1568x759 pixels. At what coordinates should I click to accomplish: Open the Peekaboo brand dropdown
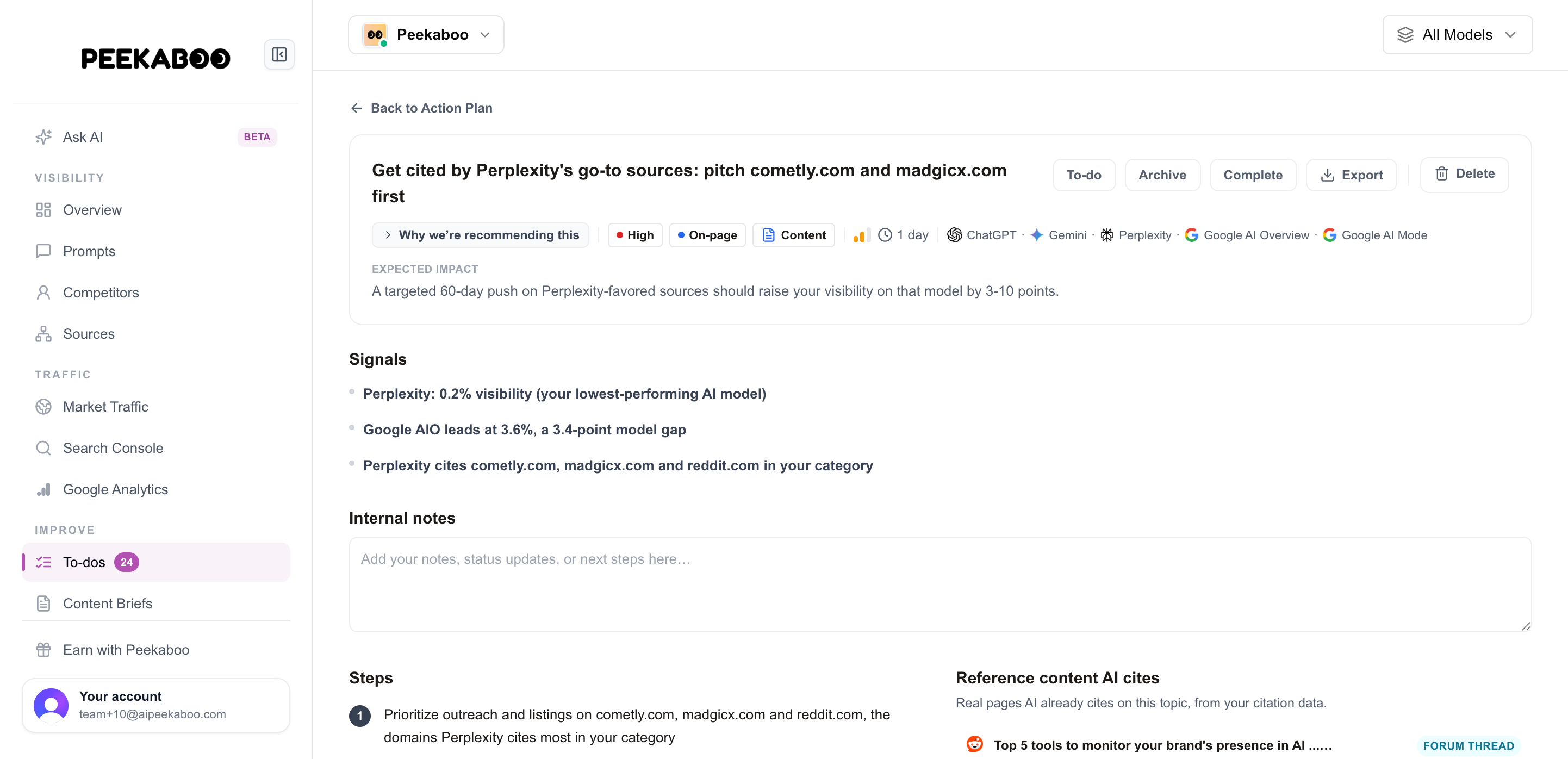pyautogui.click(x=426, y=35)
